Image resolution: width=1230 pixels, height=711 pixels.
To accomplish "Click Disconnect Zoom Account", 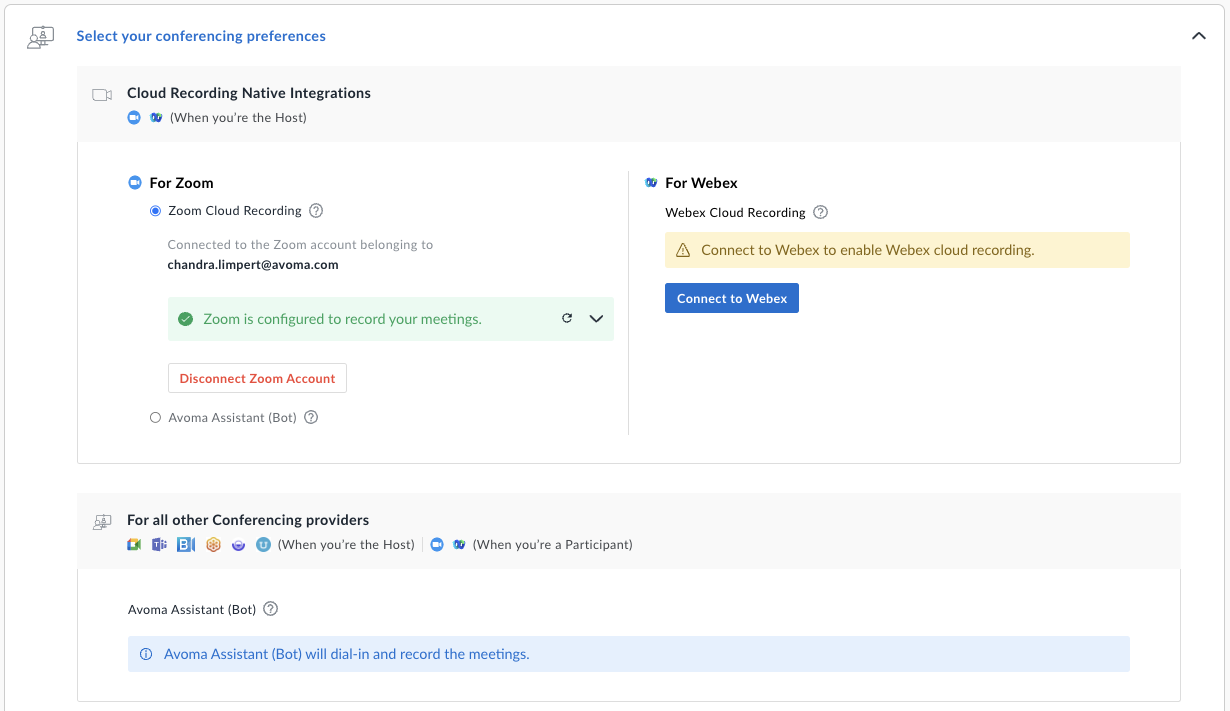I will tap(257, 379).
